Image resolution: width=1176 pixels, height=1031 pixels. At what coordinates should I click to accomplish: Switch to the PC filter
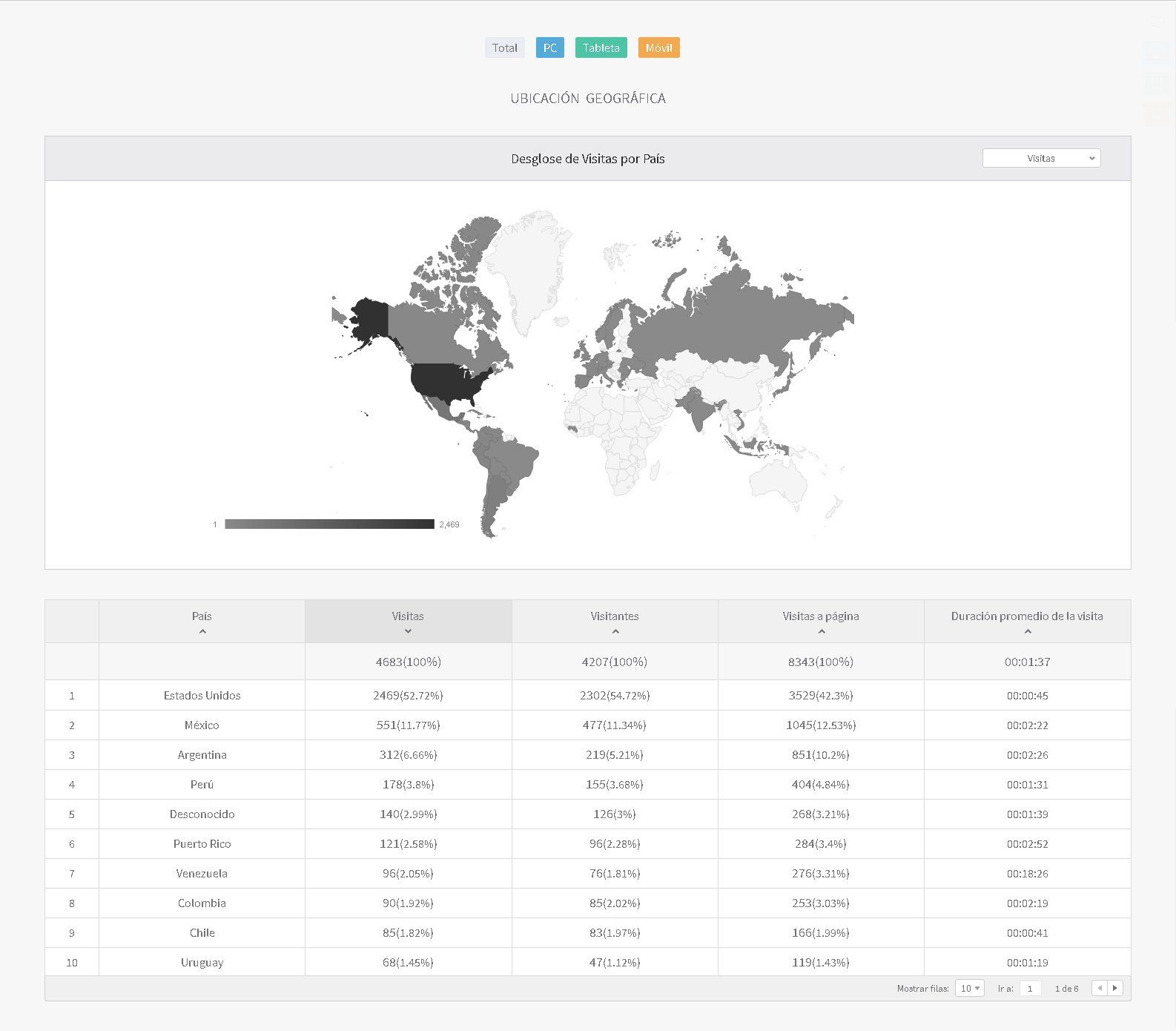click(x=549, y=47)
